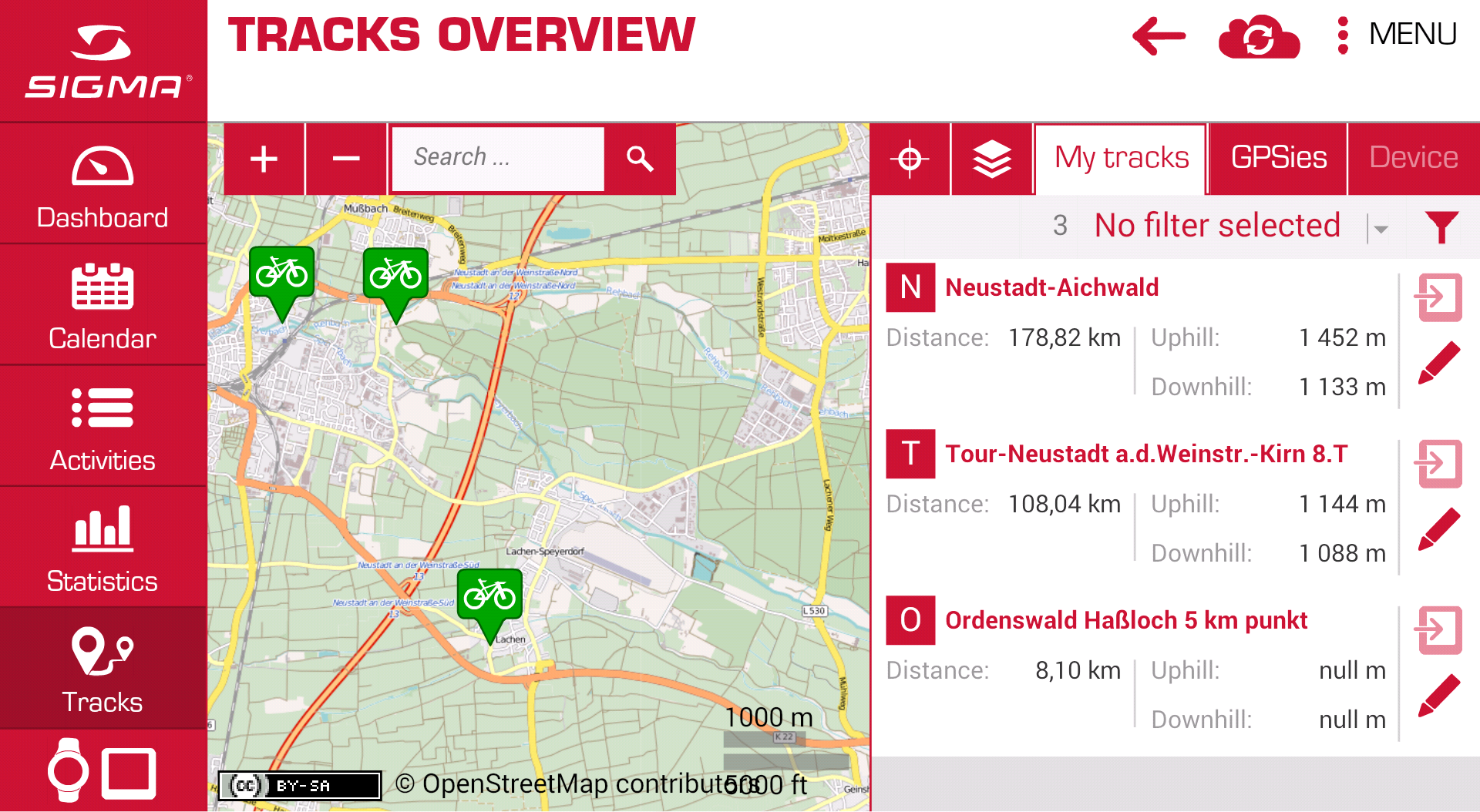1480x812 pixels.
Task: Click the track count 3
Action: click(1060, 226)
